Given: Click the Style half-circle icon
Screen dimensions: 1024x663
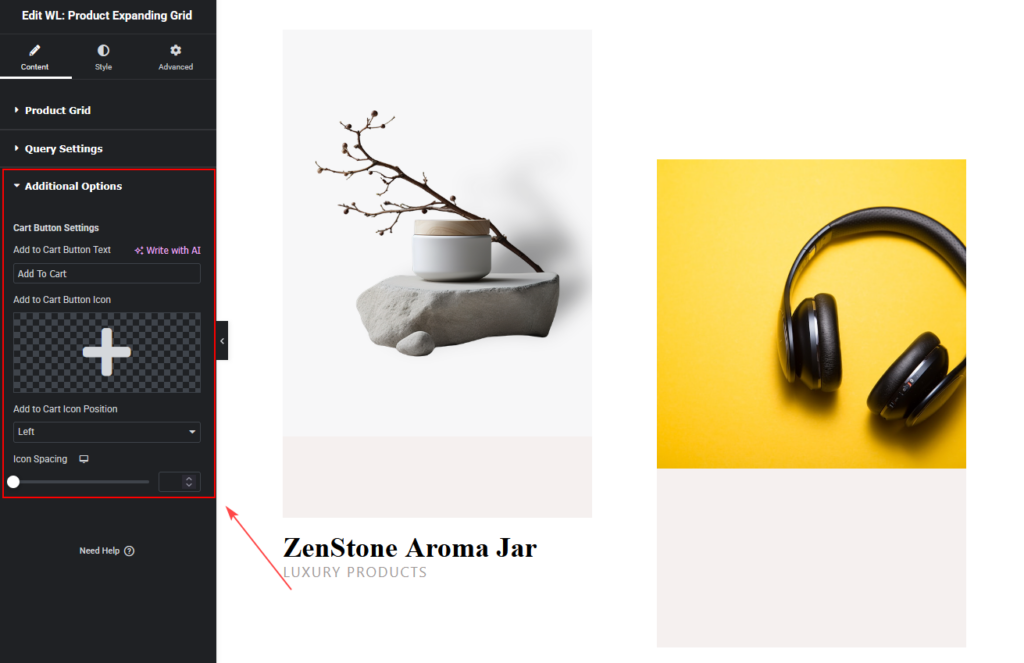Looking at the screenshot, I should [103, 50].
